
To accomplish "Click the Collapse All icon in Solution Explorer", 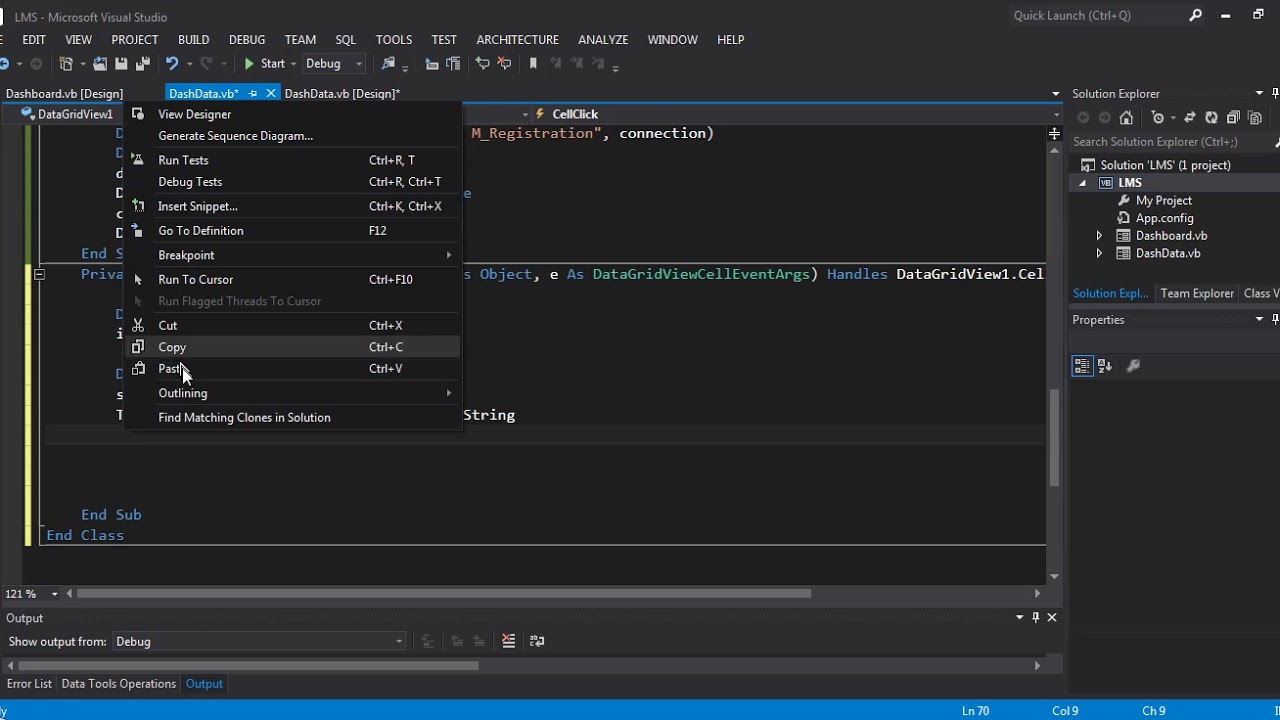I will (x=1233, y=117).
